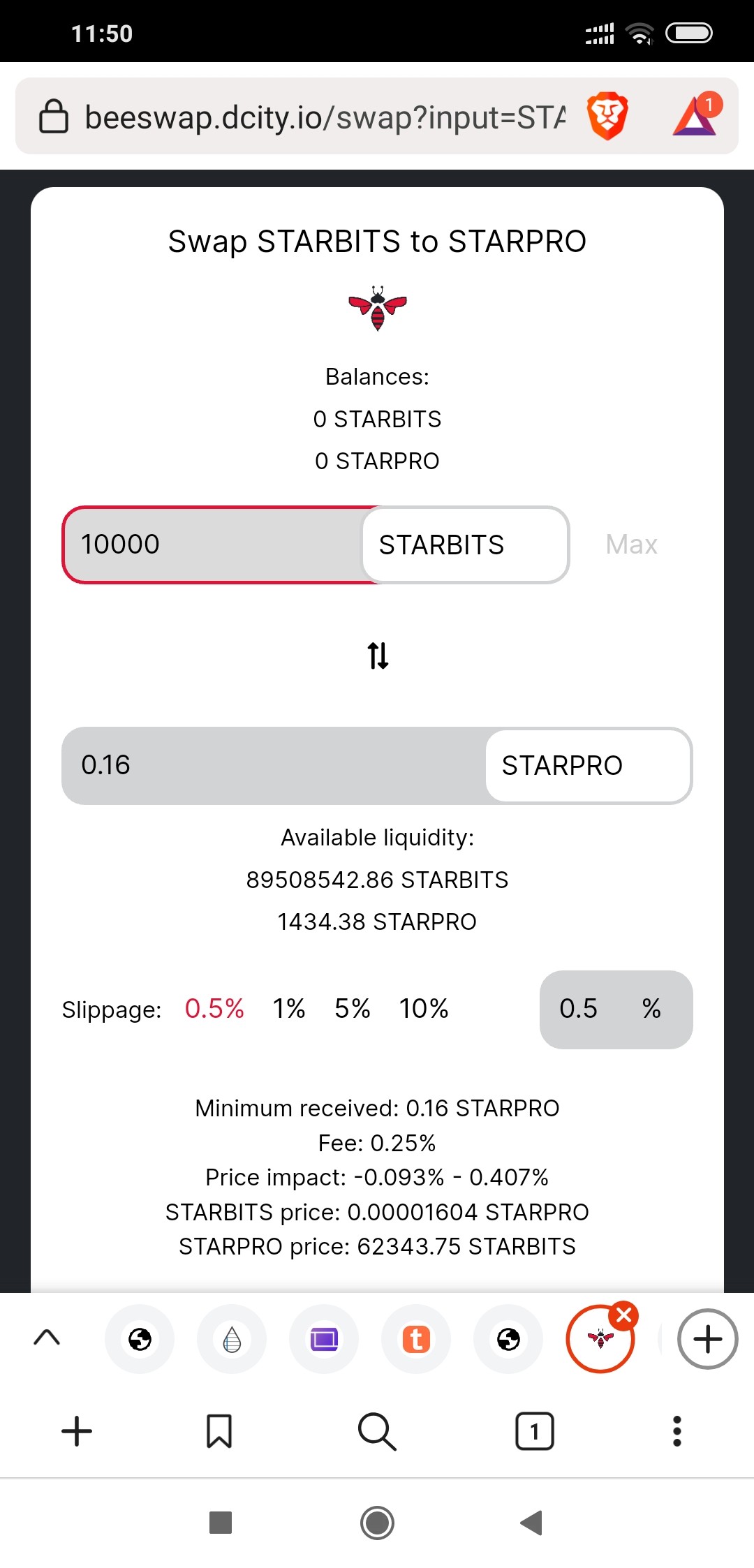The height and width of the screenshot is (1568, 754).
Task: Select 1% slippage option
Action: [x=289, y=1009]
